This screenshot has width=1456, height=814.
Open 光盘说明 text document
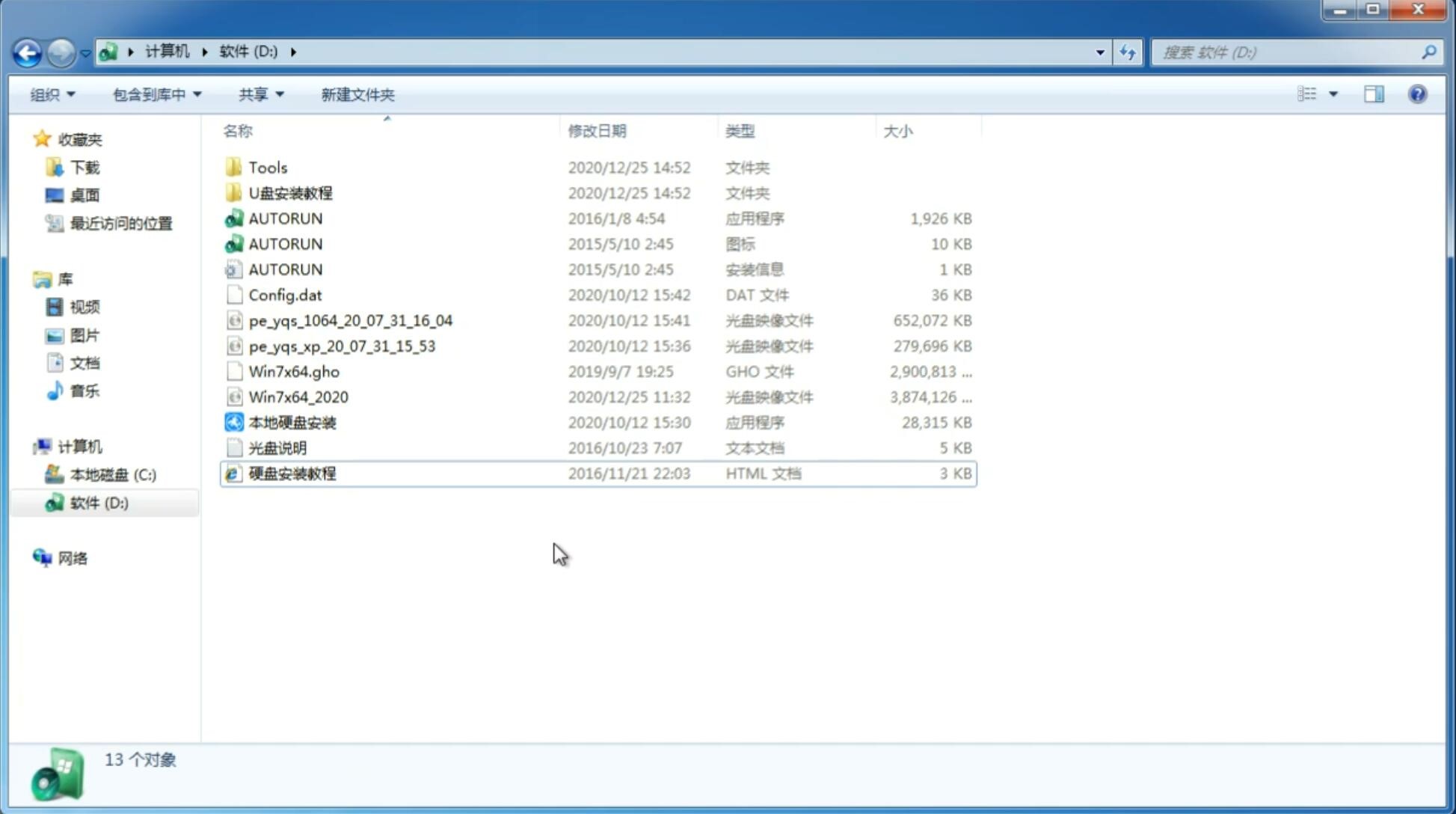tap(277, 448)
